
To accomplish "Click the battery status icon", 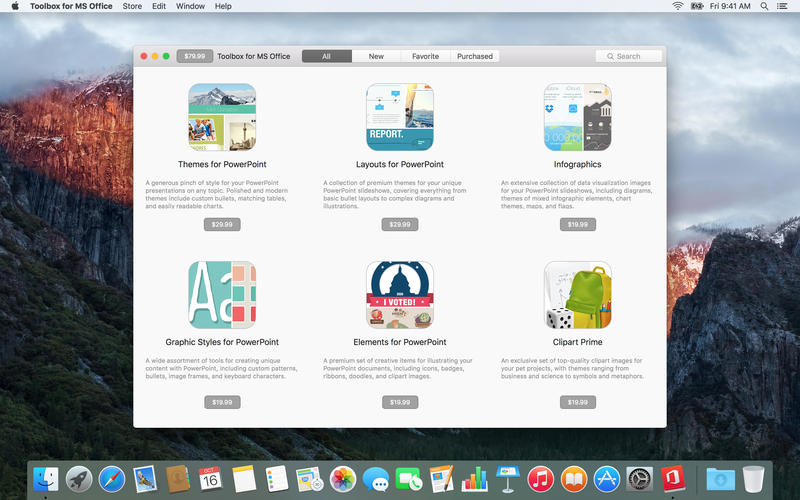I will point(697,6).
